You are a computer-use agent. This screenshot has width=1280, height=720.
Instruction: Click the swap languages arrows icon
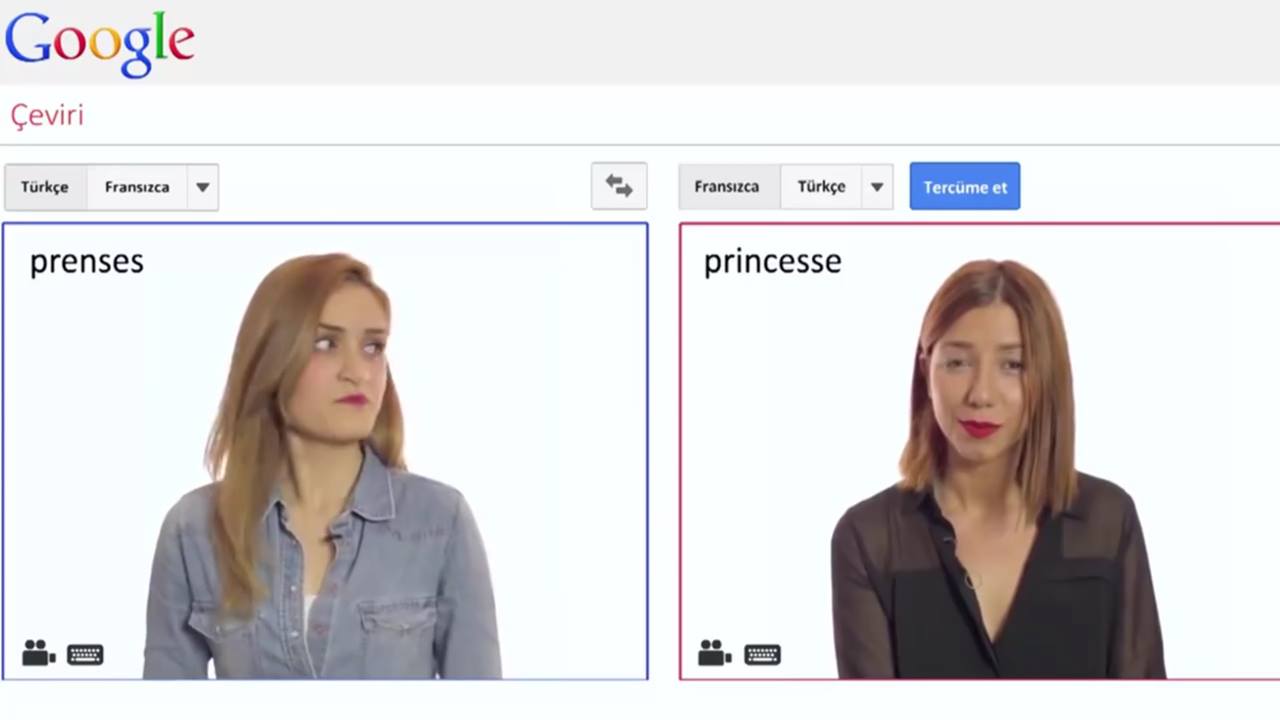click(x=619, y=186)
